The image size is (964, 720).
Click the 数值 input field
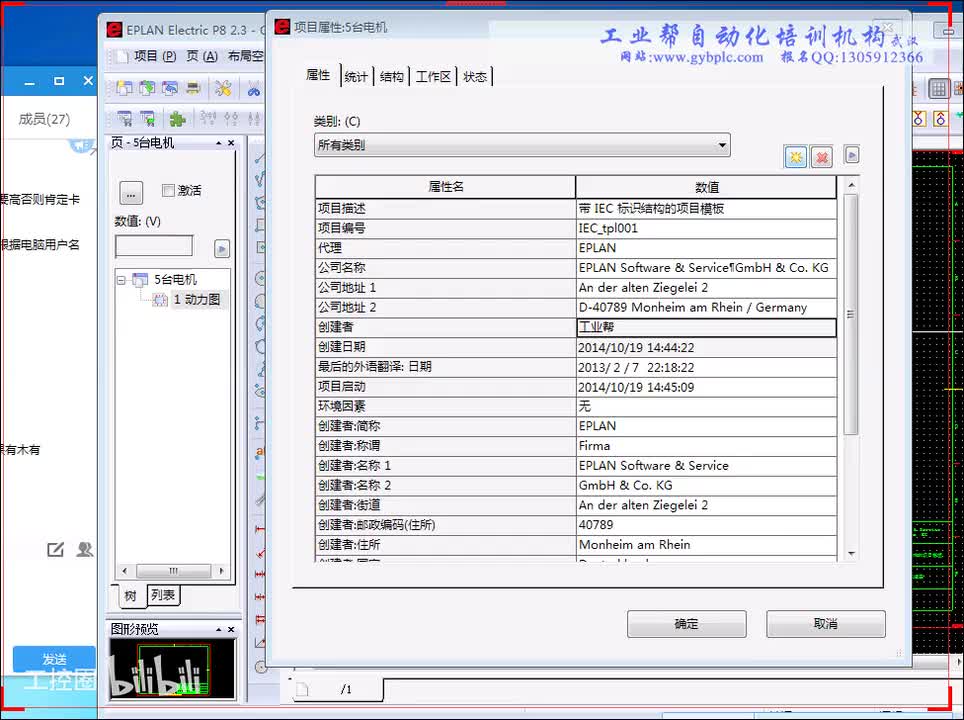pos(154,247)
